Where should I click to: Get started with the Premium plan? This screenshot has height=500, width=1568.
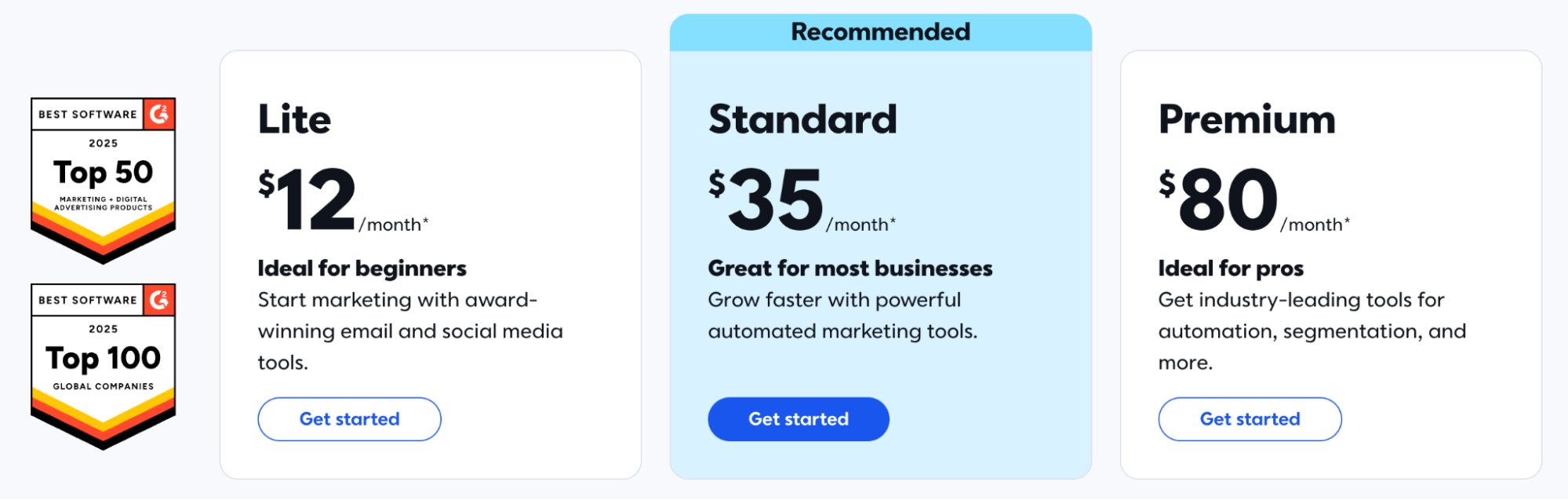click(1249, 418)
